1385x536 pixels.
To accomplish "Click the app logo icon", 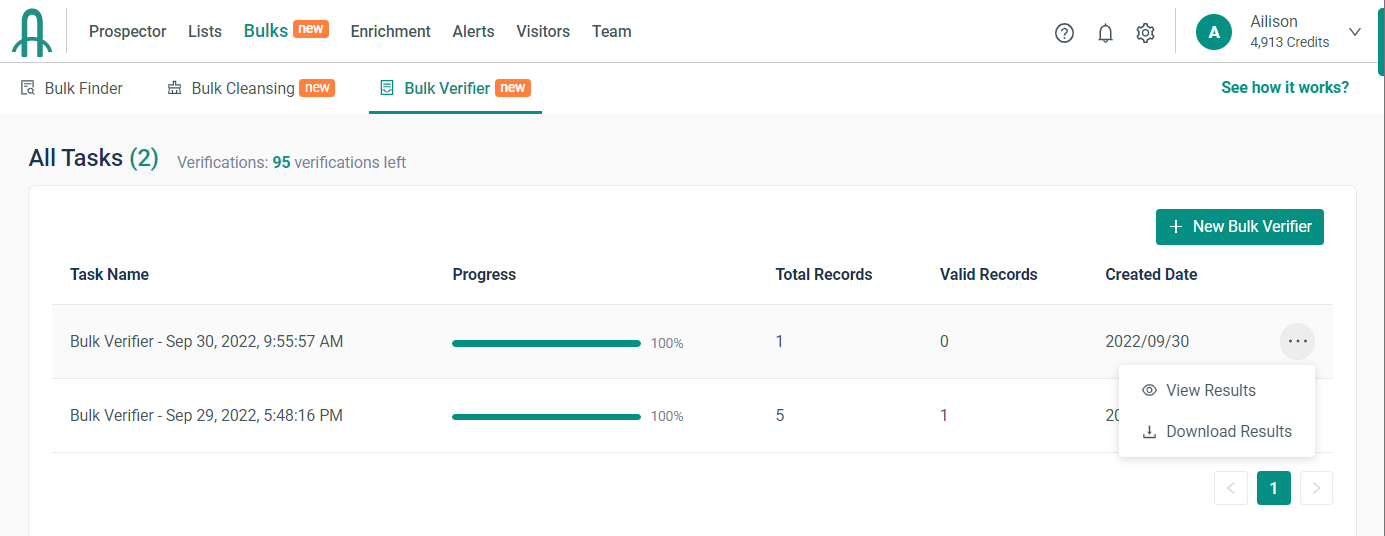I will click(x=32, y=32).
